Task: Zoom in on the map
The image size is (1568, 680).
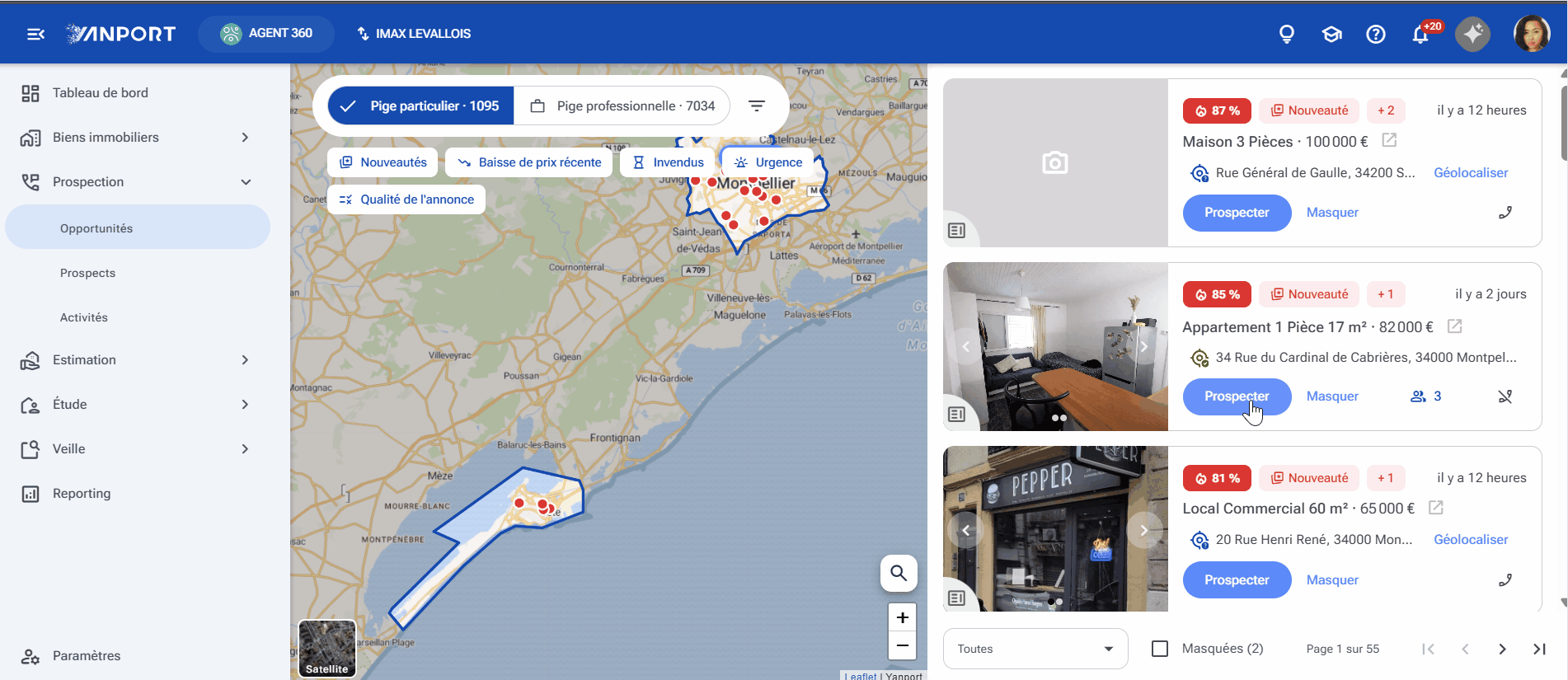Action: coord(903,617)
